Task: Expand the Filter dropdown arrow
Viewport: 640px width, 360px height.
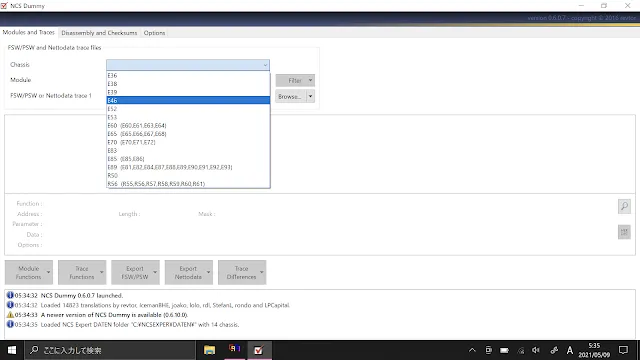Action: point(311,80)
